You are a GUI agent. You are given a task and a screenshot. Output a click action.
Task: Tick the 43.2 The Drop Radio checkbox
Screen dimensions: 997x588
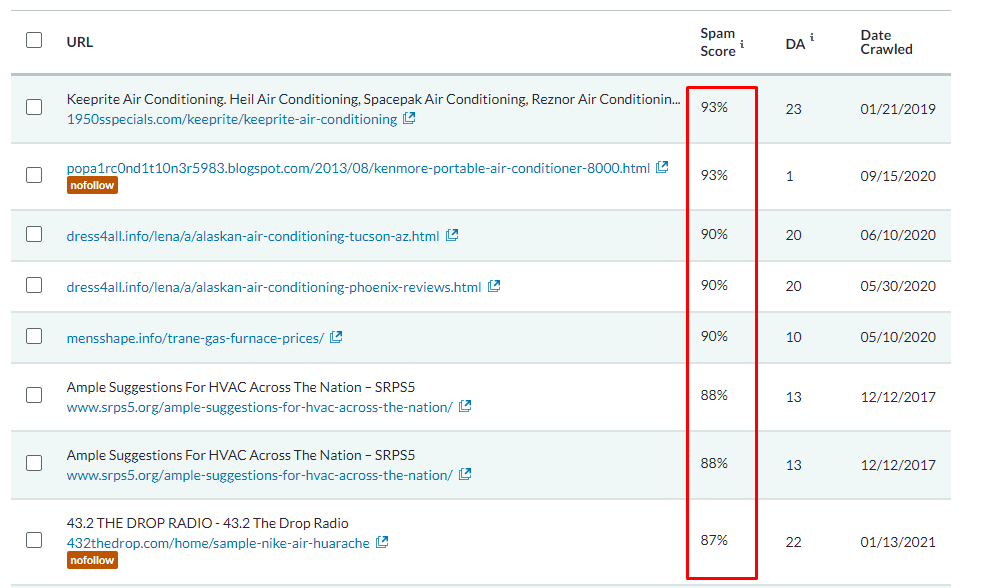34,540
